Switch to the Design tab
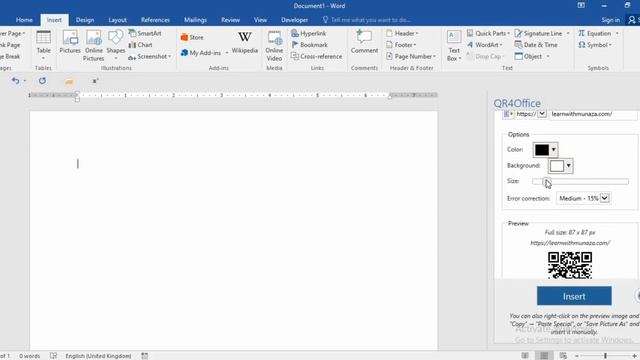The width and height of the screenshot is (640, 360). 85,20
